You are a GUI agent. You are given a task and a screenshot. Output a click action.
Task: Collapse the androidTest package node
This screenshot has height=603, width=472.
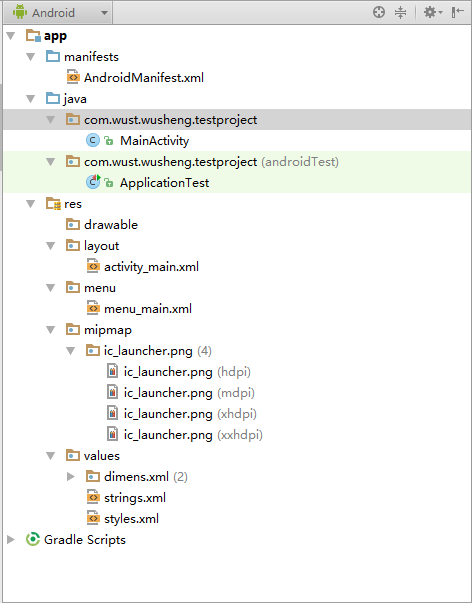pyautogui.click(x=51, y=162)
